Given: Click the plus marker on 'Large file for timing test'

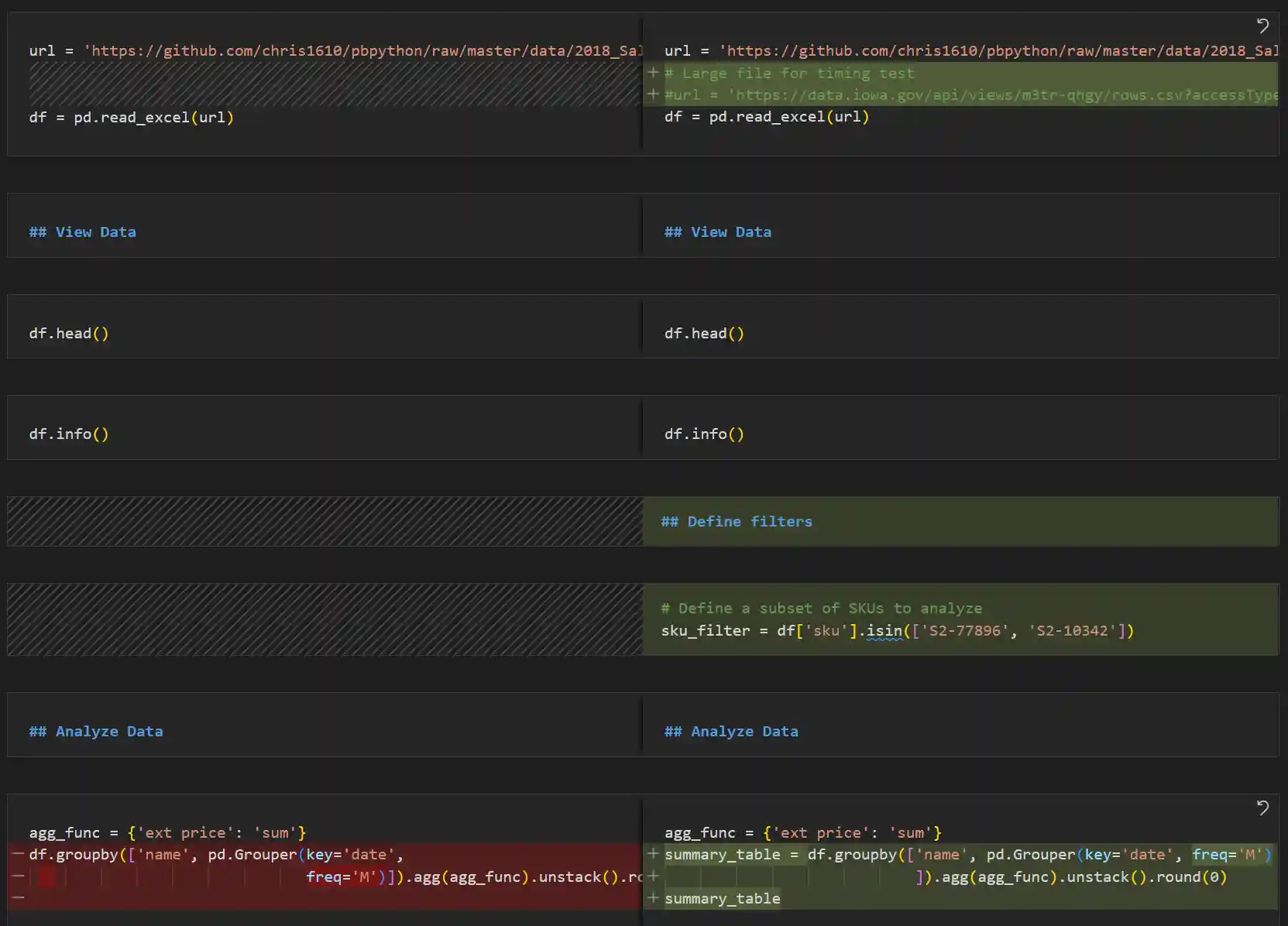Looking at the screenshot, I should click(654, 73).
